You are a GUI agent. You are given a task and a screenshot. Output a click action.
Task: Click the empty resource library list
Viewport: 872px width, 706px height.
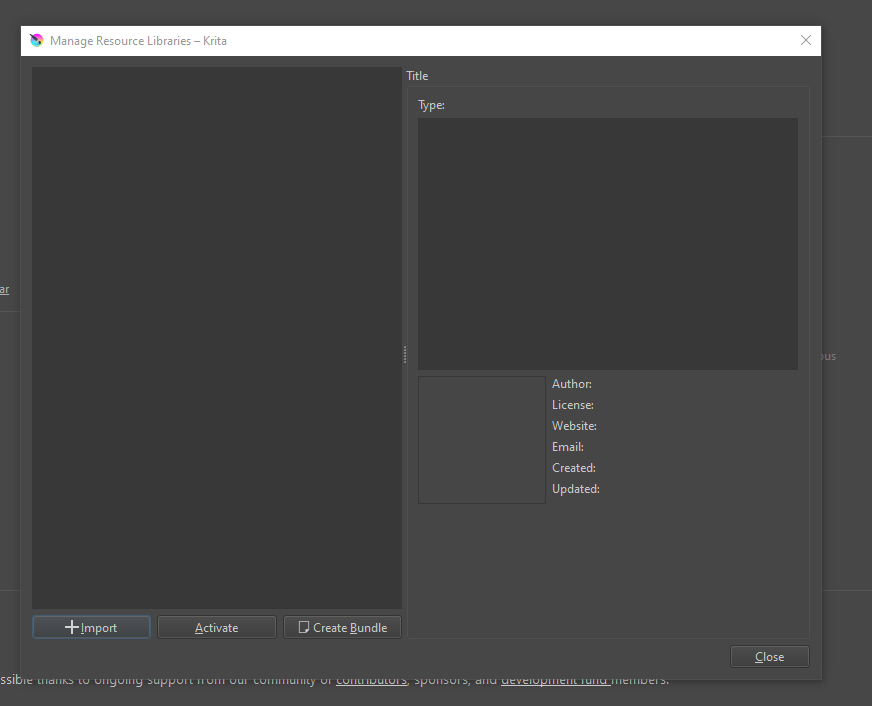[x=217, y=338]
